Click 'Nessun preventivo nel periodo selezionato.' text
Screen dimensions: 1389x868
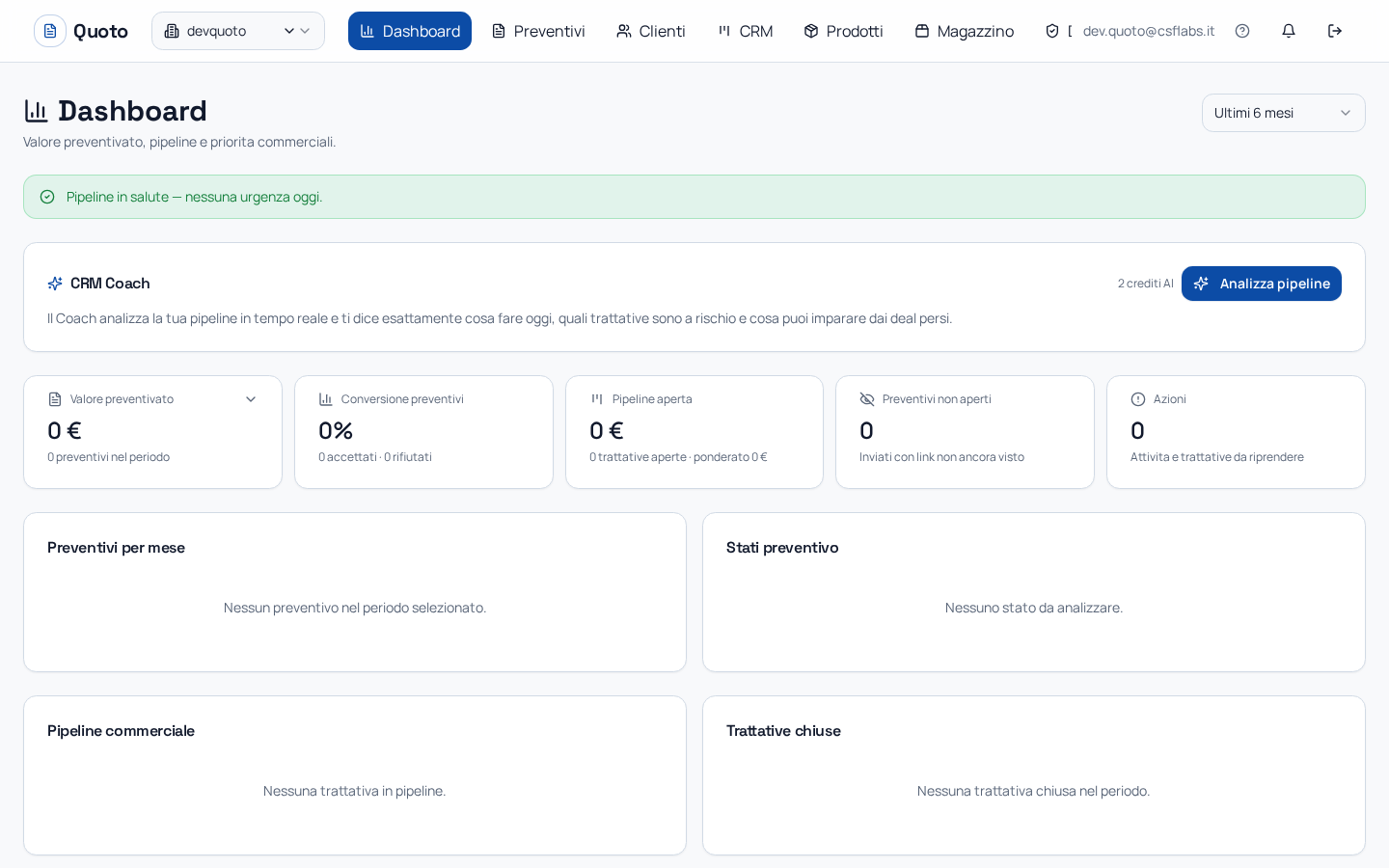click(355, 608)
